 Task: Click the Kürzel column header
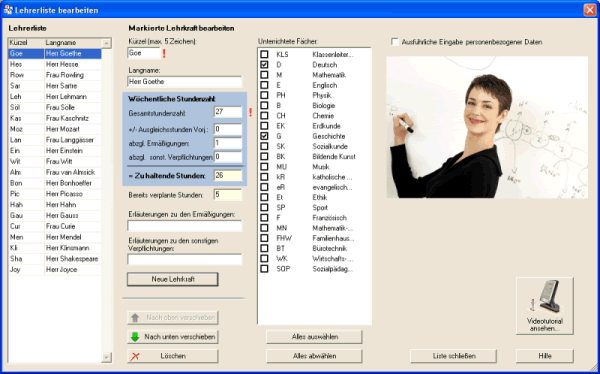tap(26, 43)
